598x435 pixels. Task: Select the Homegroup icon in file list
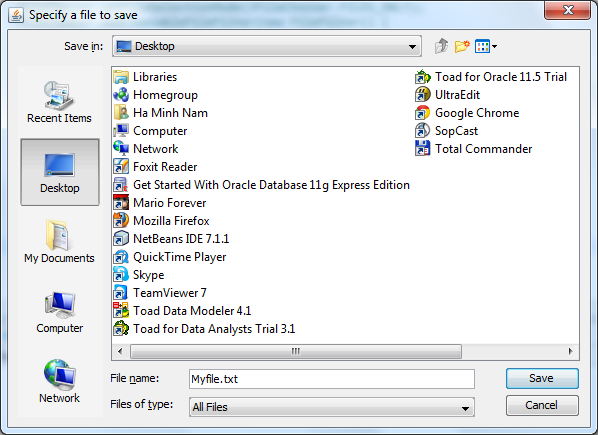coord(121,95)
